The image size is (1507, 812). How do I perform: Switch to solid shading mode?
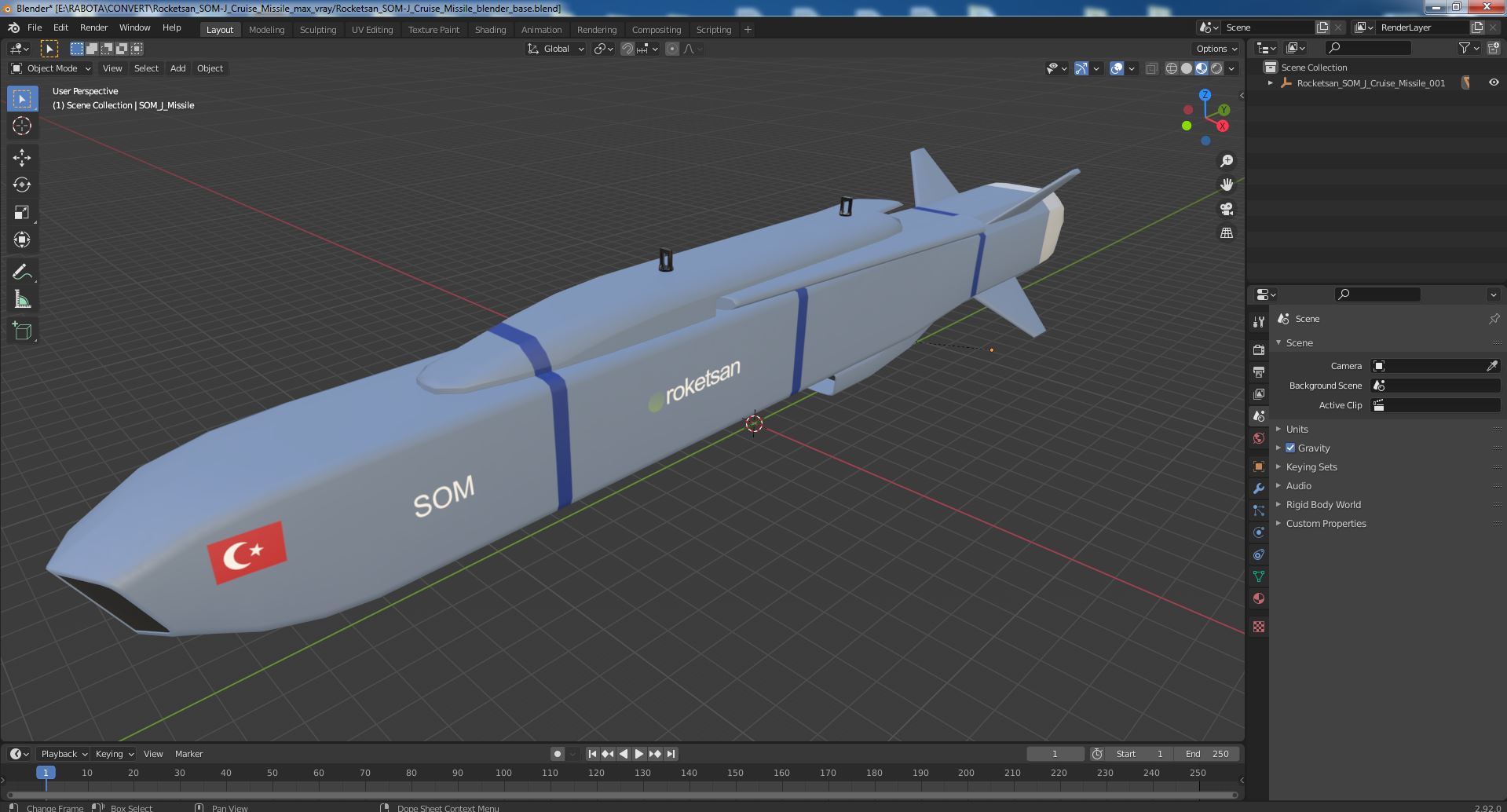click(x=1187, y=68)
